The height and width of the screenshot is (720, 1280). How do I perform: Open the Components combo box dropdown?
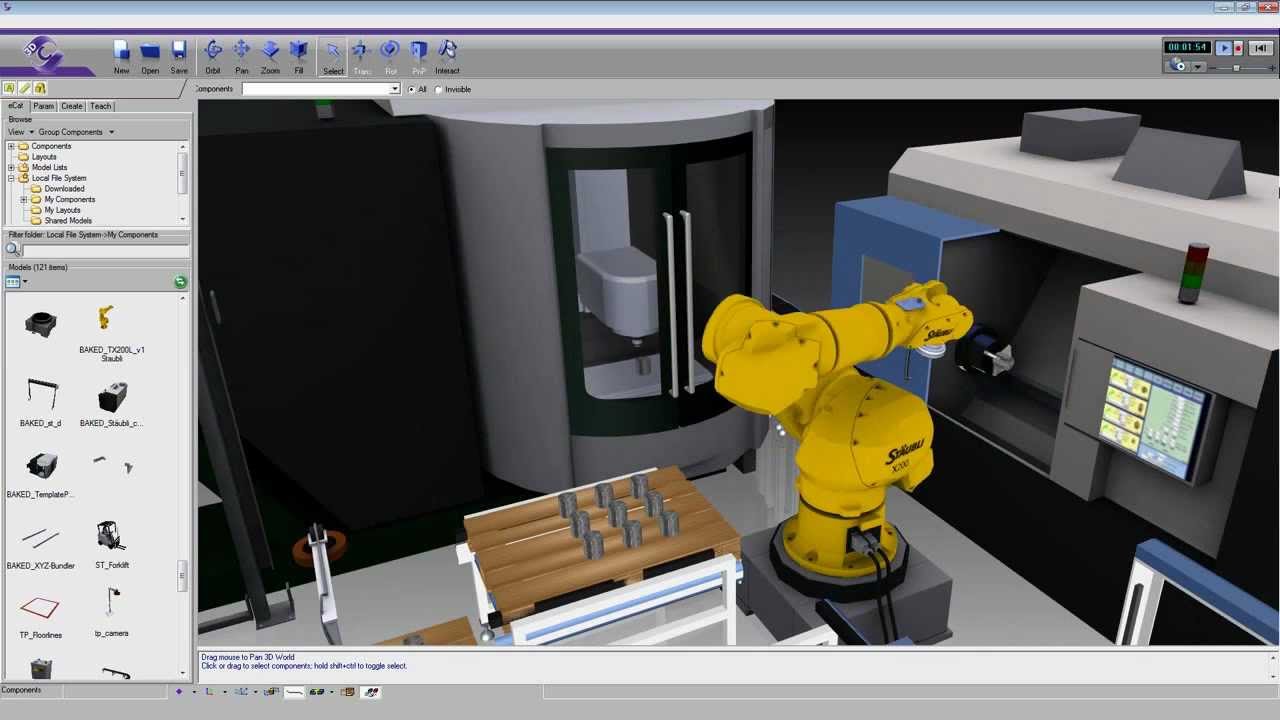[x=395, y=89]
